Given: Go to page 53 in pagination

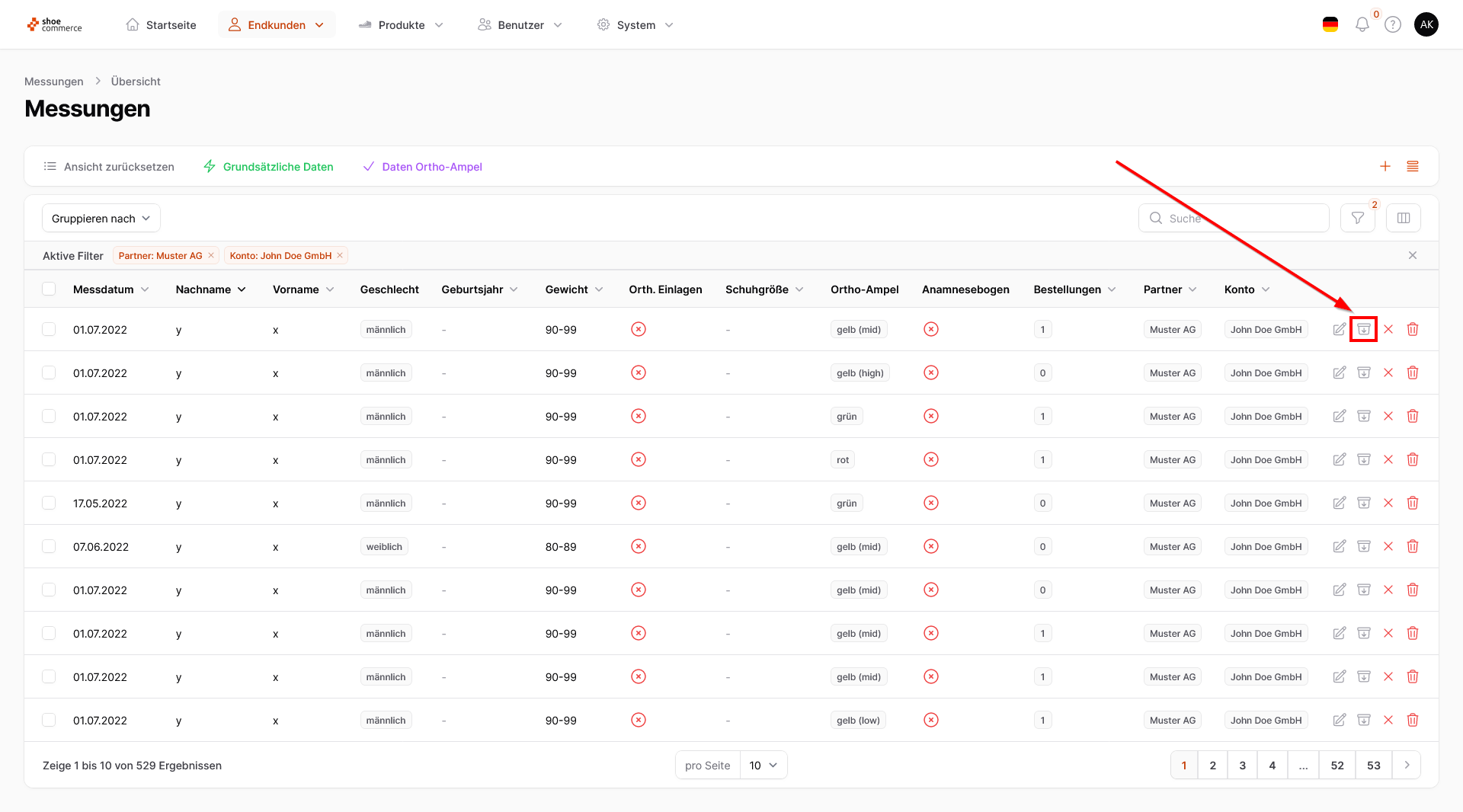Looking at the screenshot, I should [1373, 765].
